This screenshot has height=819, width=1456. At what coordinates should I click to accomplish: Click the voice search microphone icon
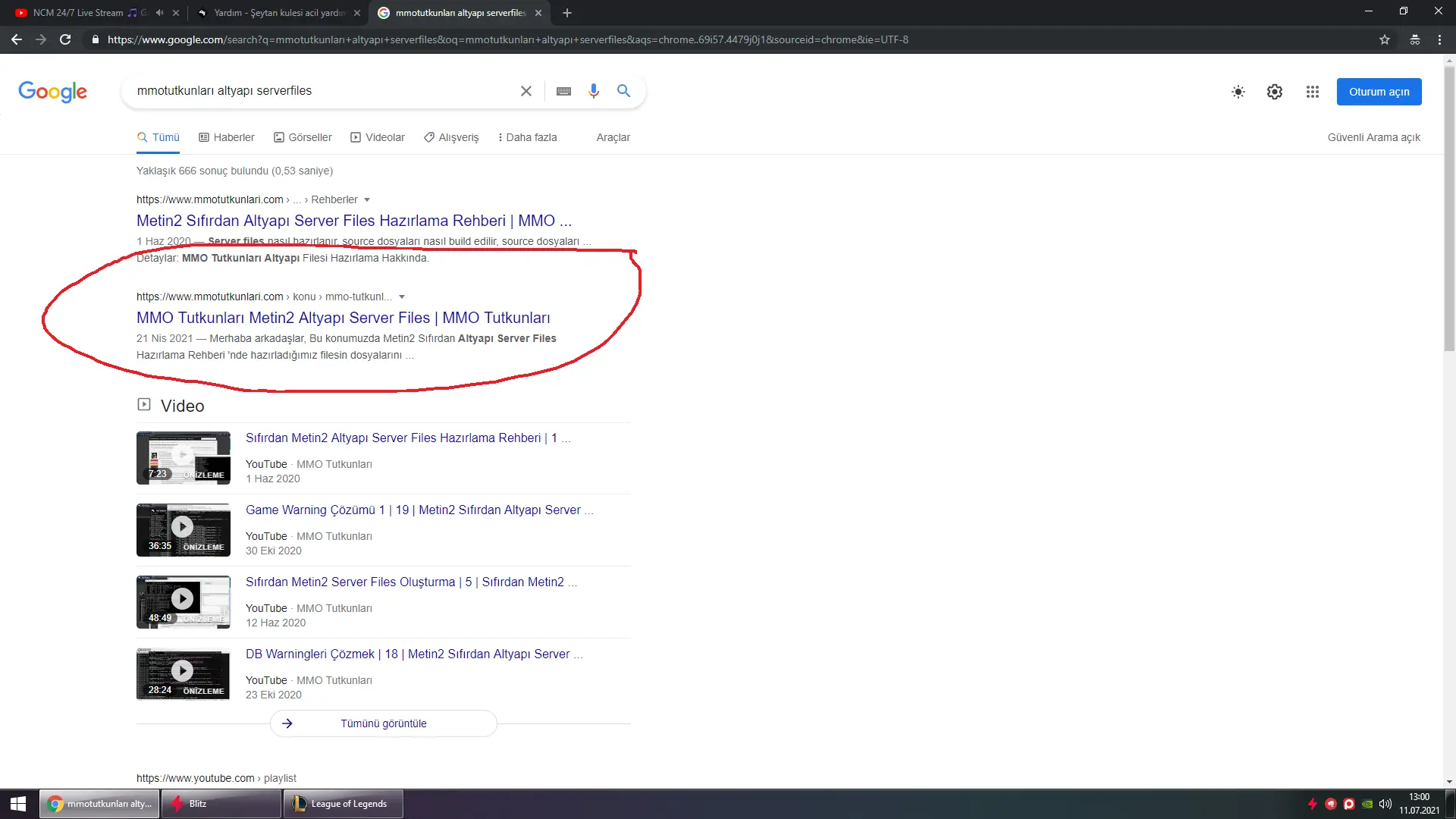pyautogui.click(x=594, y=91)
